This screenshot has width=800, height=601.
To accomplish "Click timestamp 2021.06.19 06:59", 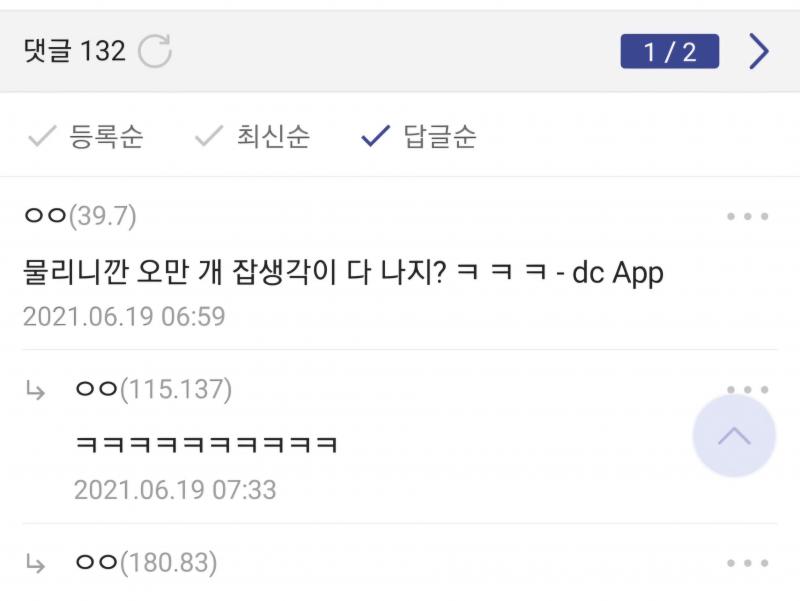I will (124, 316).
